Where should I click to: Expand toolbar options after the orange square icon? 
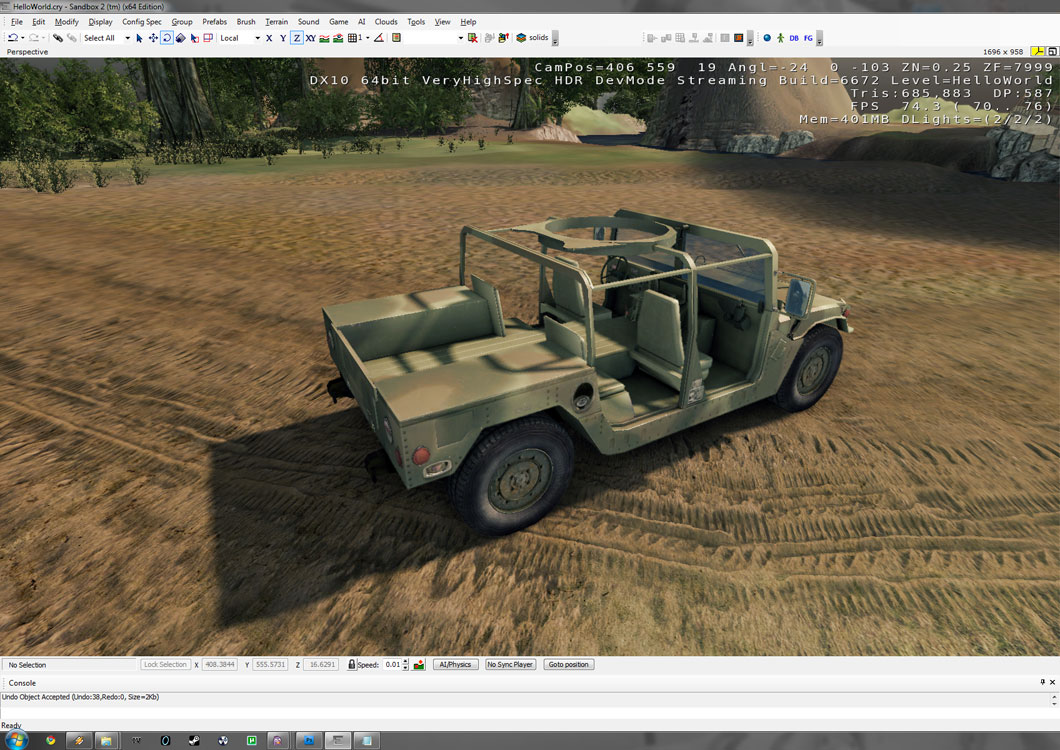tap(750, 38)
